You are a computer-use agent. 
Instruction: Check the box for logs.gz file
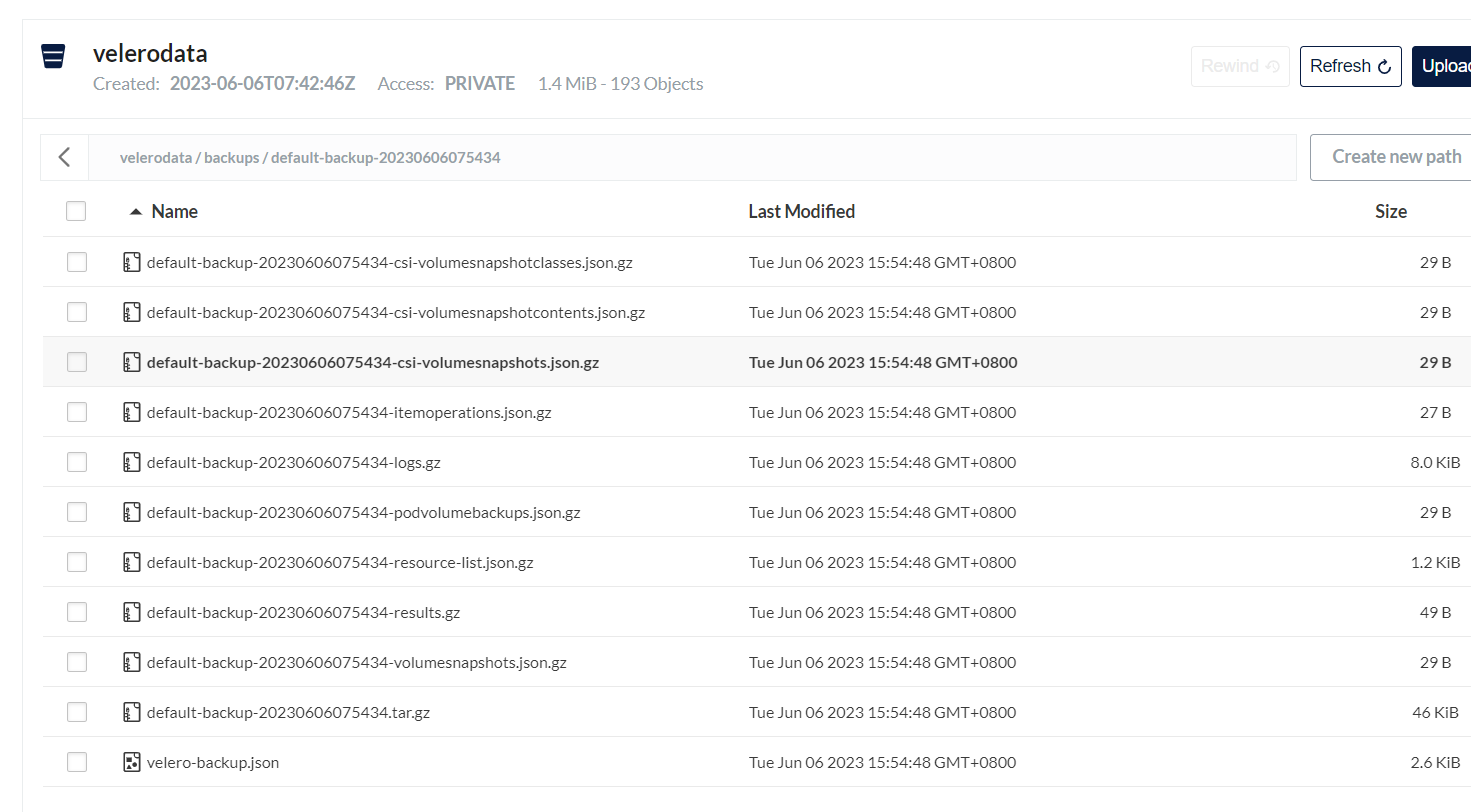tap(77, 463)
